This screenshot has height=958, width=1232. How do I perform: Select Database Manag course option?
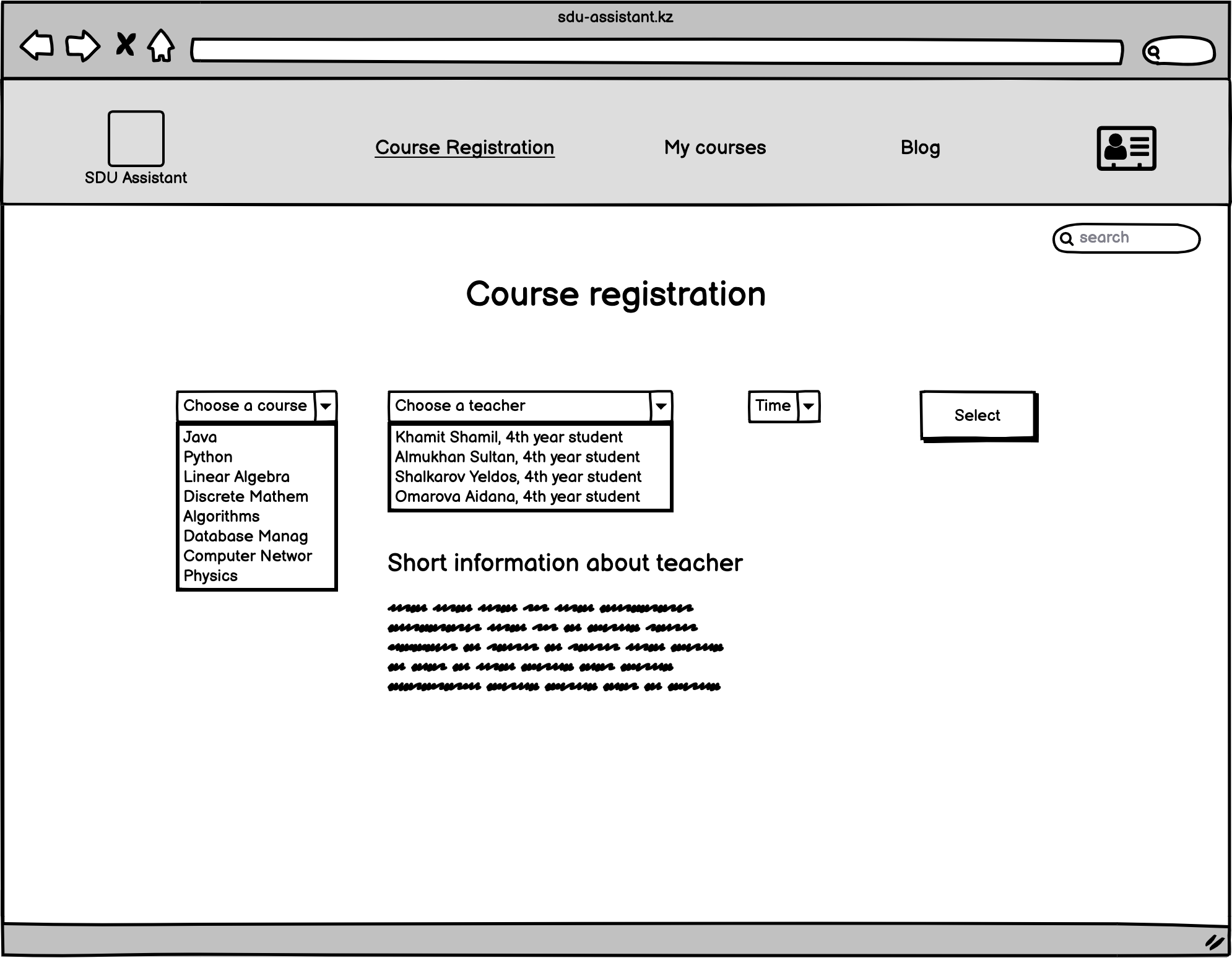tap(257, 536)
